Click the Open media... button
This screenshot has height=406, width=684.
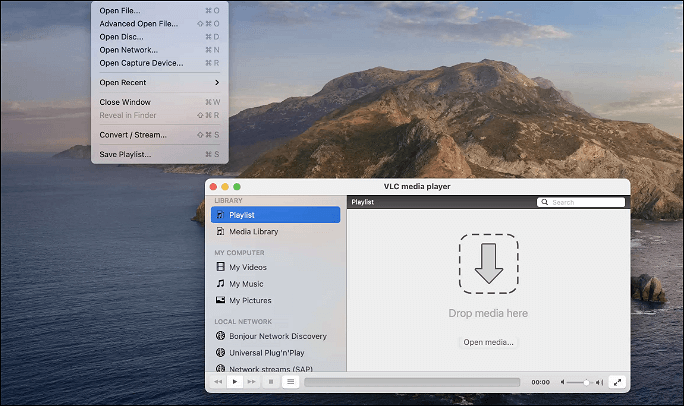pyautogui.click(x=488, y=342)
